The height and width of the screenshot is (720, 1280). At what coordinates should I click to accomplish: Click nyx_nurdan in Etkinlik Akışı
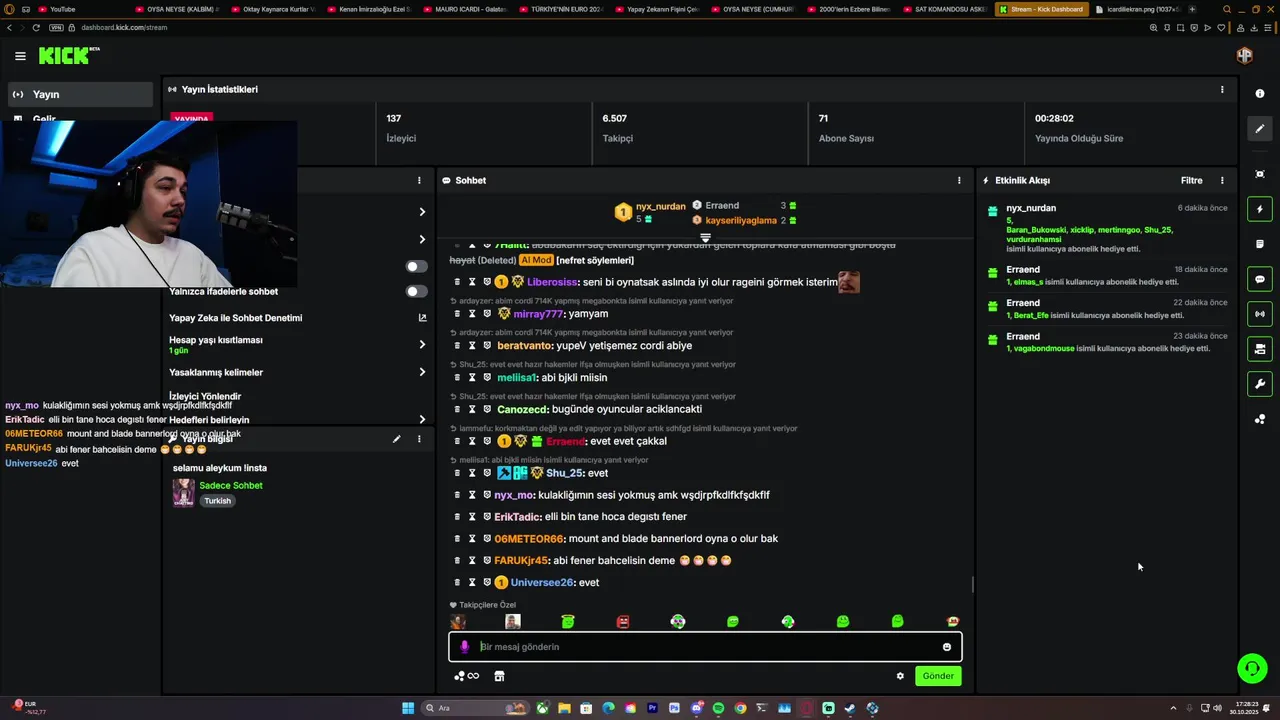[x=1031, y=208]
